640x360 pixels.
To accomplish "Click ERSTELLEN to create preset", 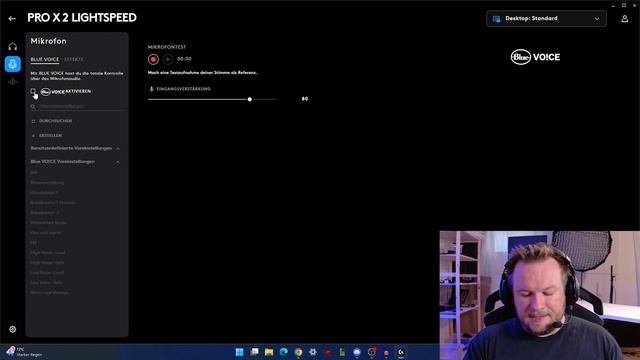I will click(x=51, y=136).
